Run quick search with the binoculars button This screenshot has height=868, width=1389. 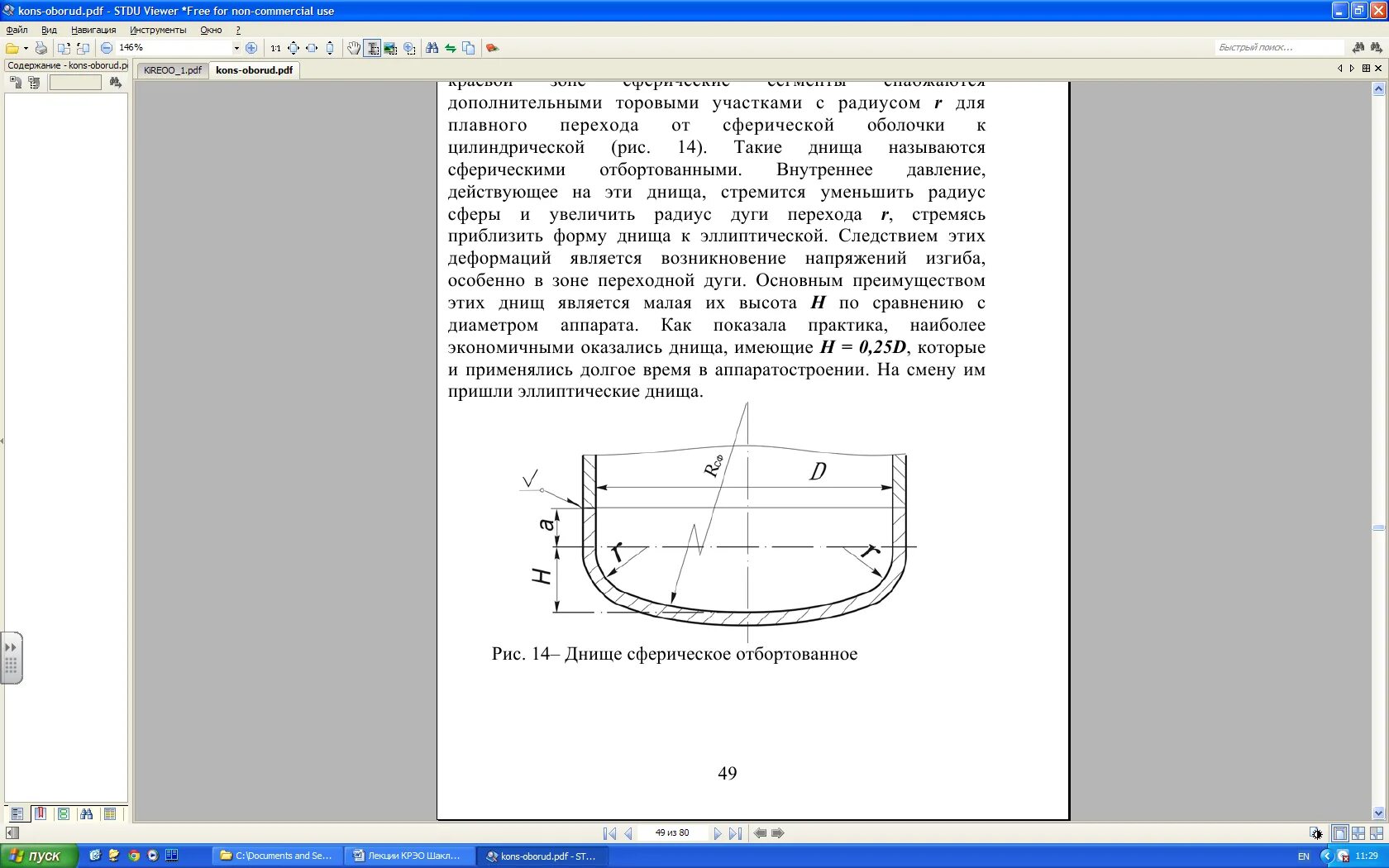tap(1358, 48)
